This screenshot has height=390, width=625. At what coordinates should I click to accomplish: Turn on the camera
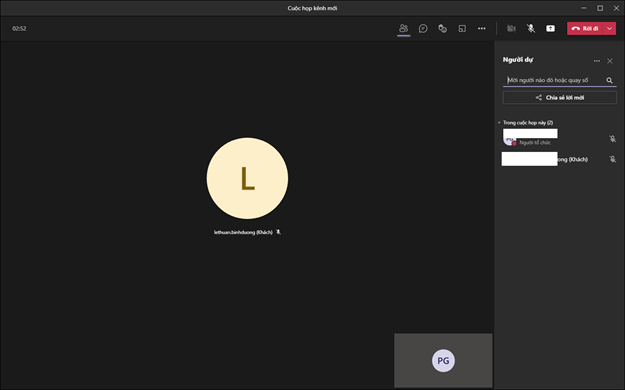pyautogui.click(x=511, y=28)
